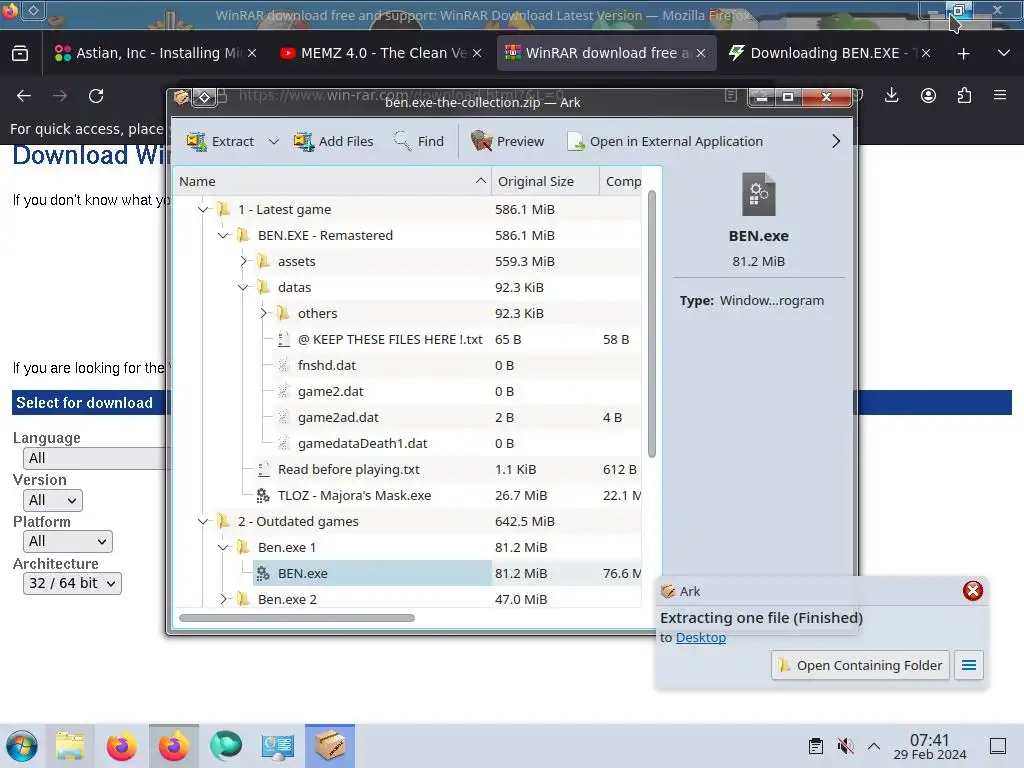Show hidden system tray icons
Viewport: 1024px width, 768px height.
click(874, 746)
